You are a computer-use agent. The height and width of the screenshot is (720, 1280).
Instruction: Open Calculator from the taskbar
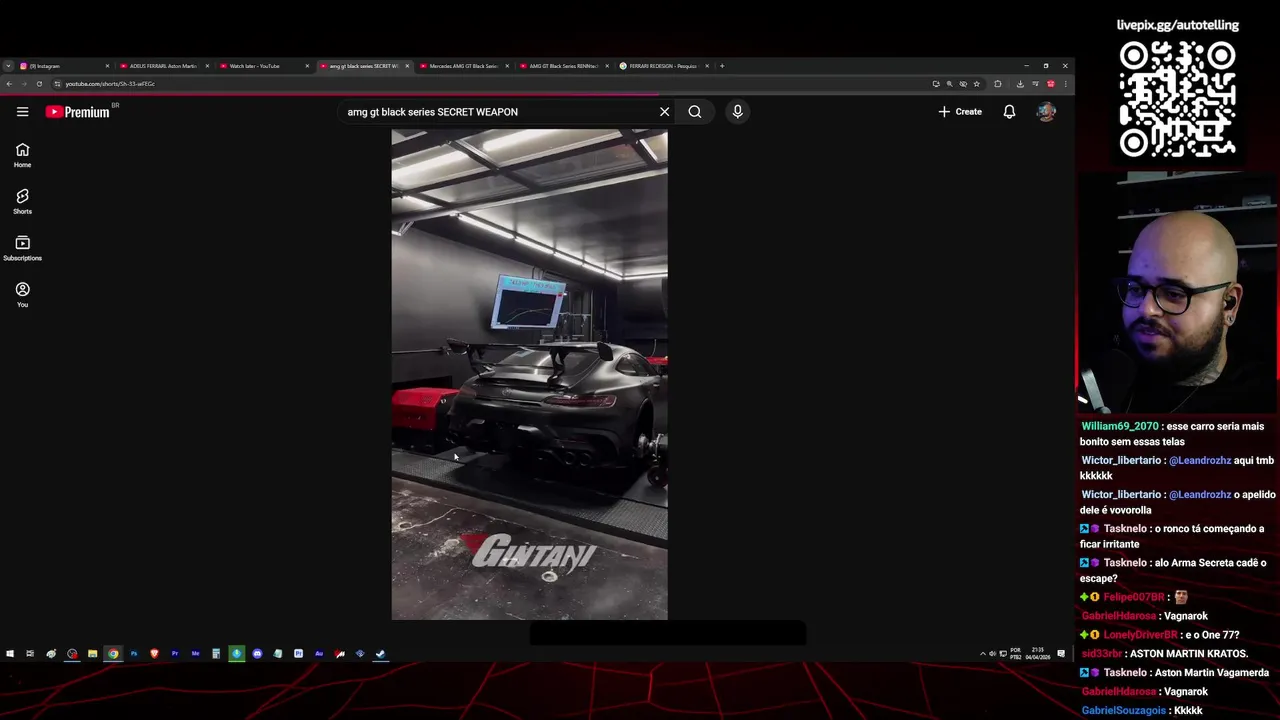(216, 654)
